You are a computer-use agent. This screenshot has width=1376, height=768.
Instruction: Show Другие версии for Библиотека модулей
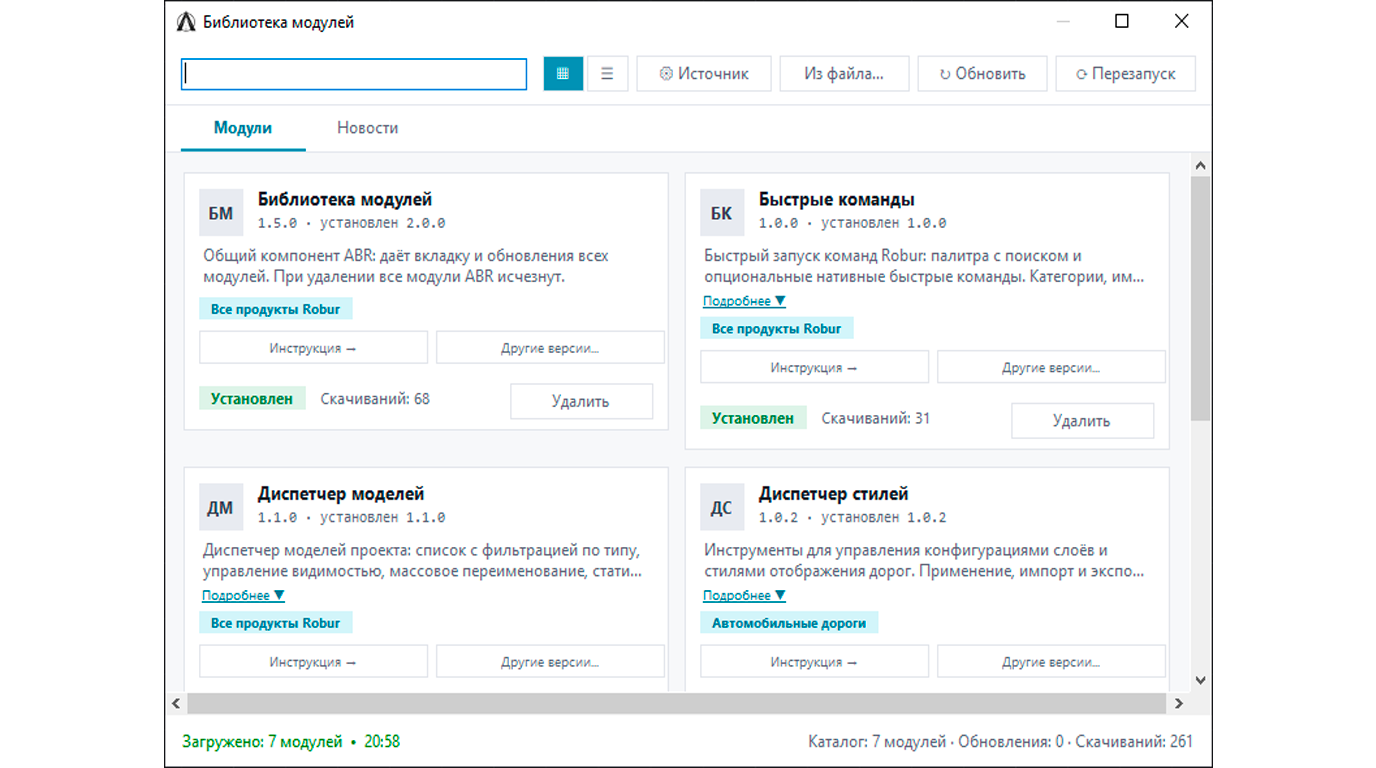[x=550, y=348]
